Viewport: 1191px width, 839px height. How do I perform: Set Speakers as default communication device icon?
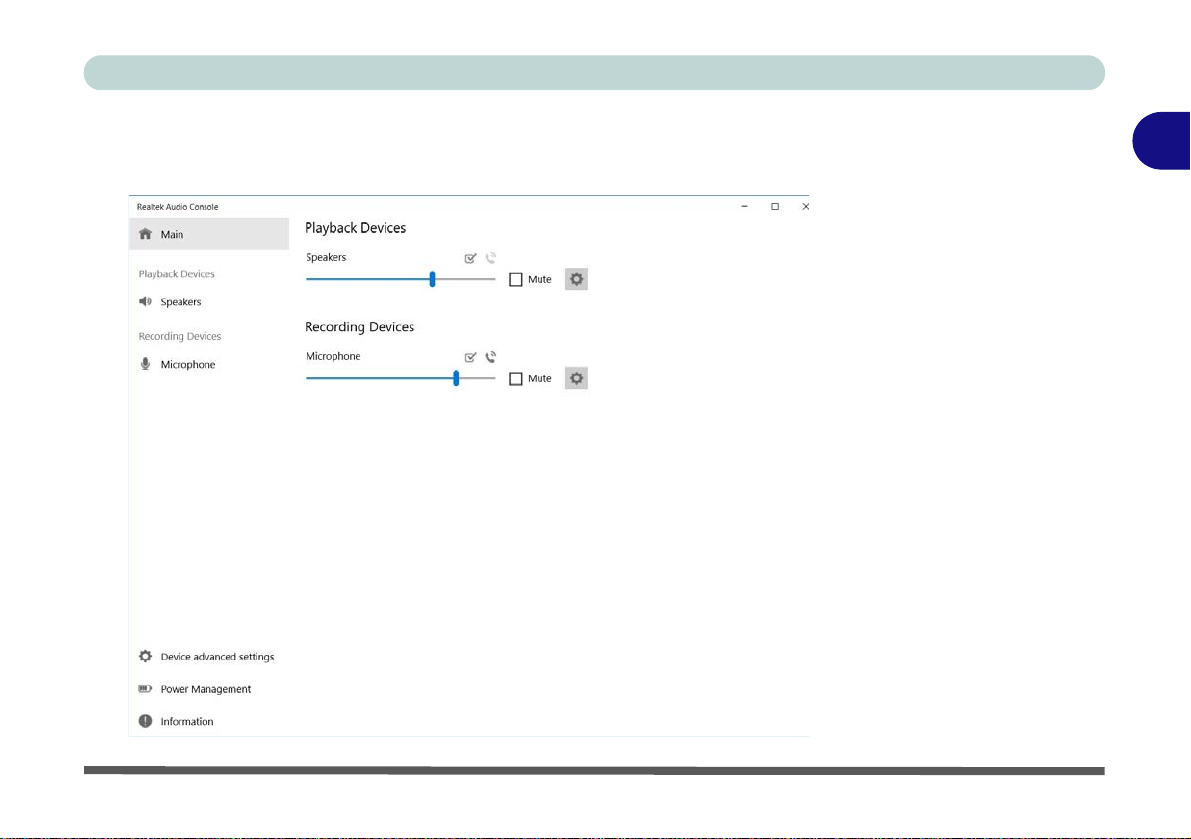(x=491, y=258)
